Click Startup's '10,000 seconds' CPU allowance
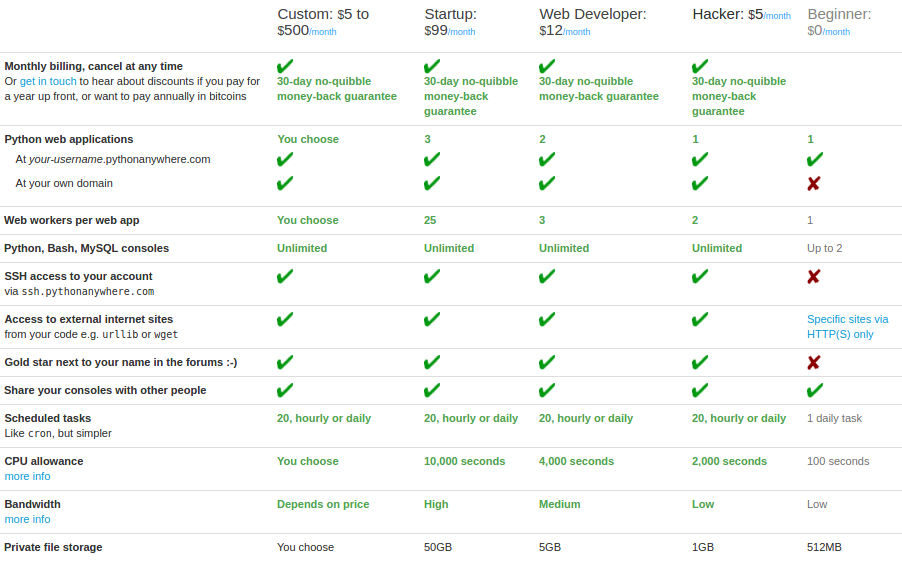 [464, 461]
